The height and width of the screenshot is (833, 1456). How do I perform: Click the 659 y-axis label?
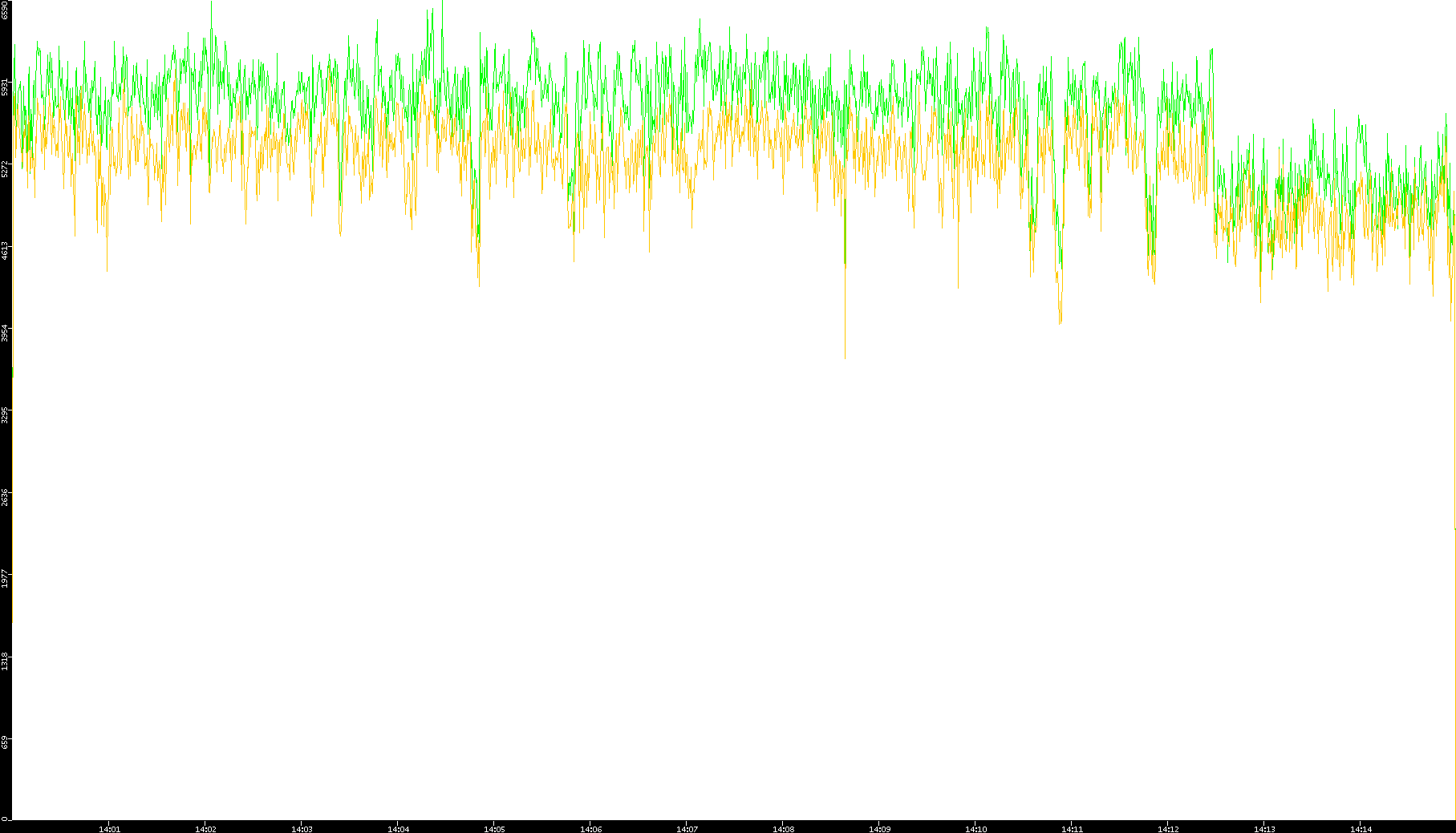point(6,743)
